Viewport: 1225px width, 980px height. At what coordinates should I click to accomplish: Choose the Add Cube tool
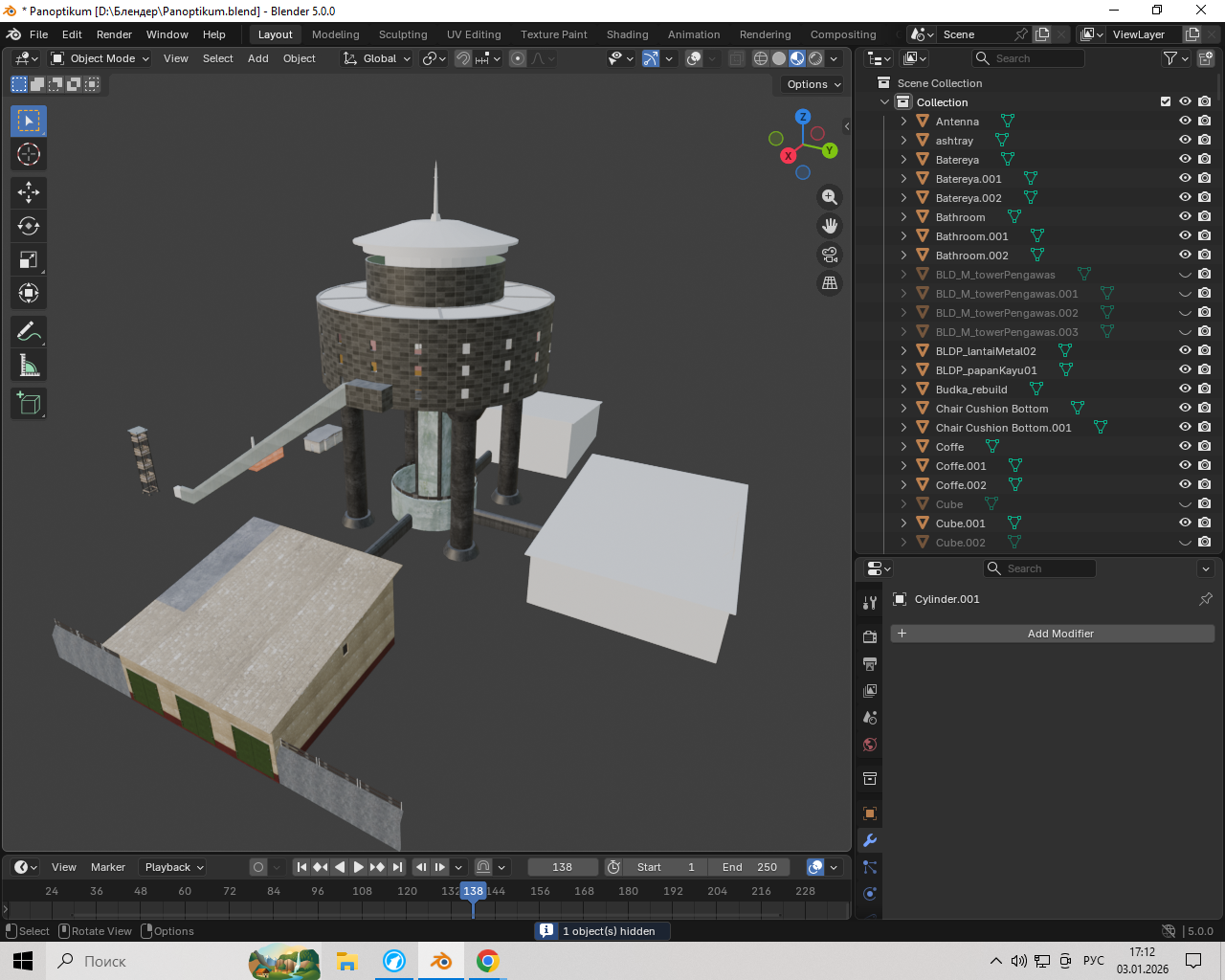pyautogui.click(x=29, y=404)
